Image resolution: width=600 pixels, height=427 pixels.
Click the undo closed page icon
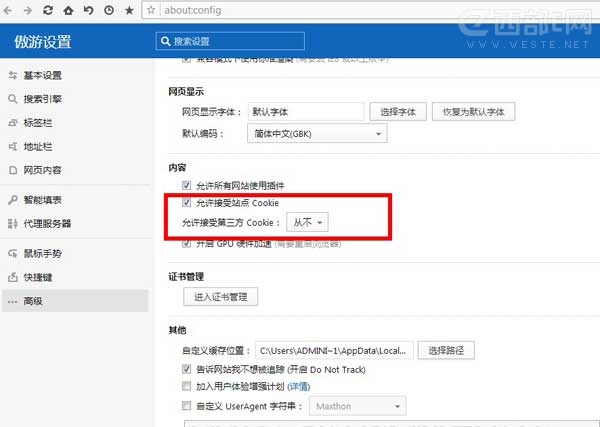click(x=88, y=10)
